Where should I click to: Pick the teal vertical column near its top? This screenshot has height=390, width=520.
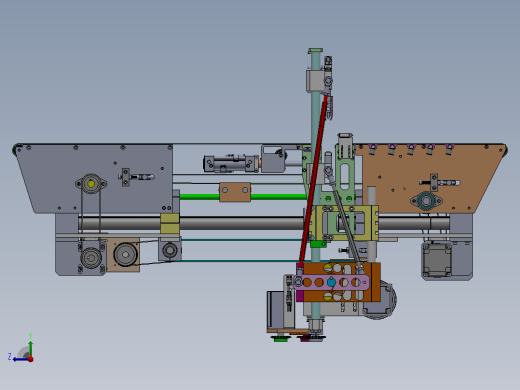point(315,60)
